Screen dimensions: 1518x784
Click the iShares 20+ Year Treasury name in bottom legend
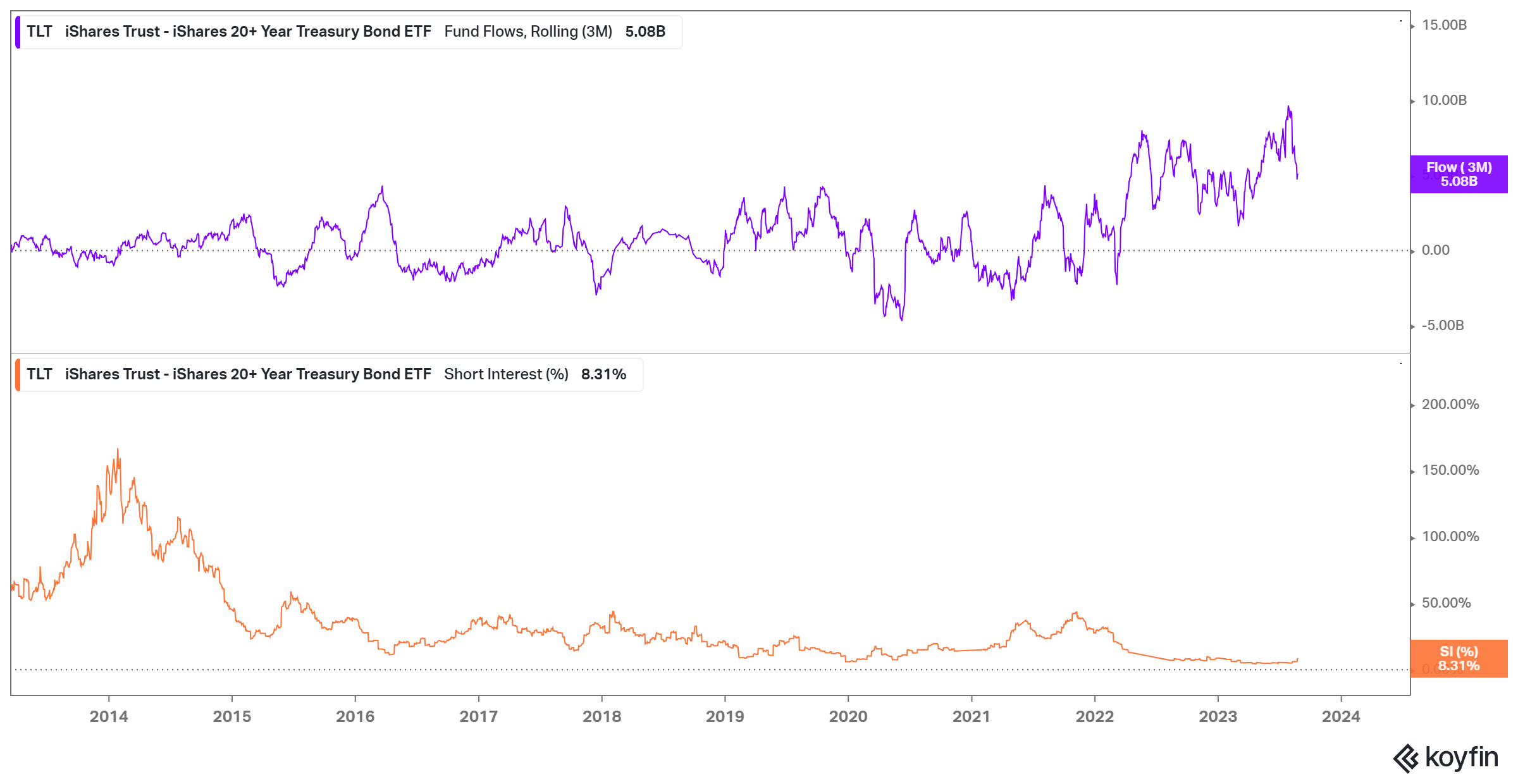248,374
